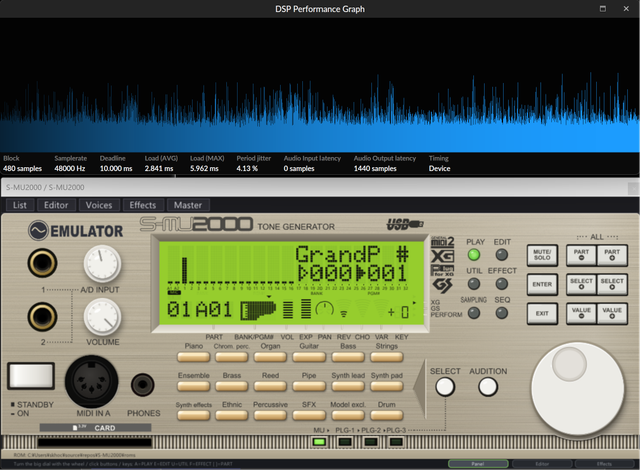Switch to the Effects tab
Screen dimensions: 640x470
[143, 205]
